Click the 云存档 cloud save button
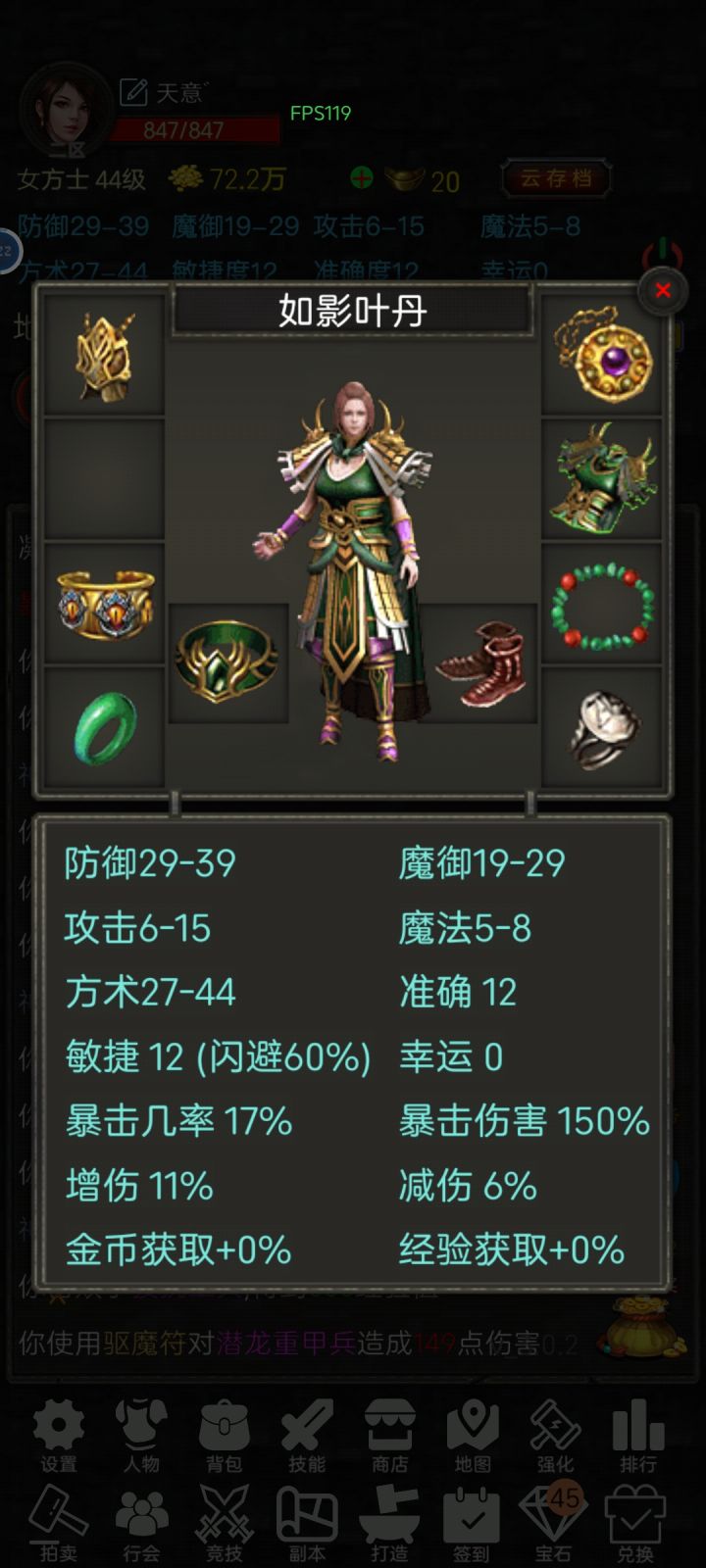 pyautogui.click(x=556, y=178)
